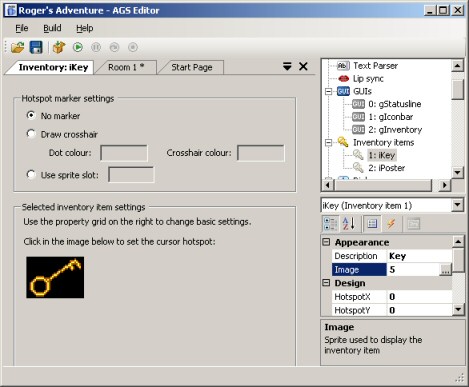Click the Open game folder icon
The image size is (469, 387).
coord(18,47)
